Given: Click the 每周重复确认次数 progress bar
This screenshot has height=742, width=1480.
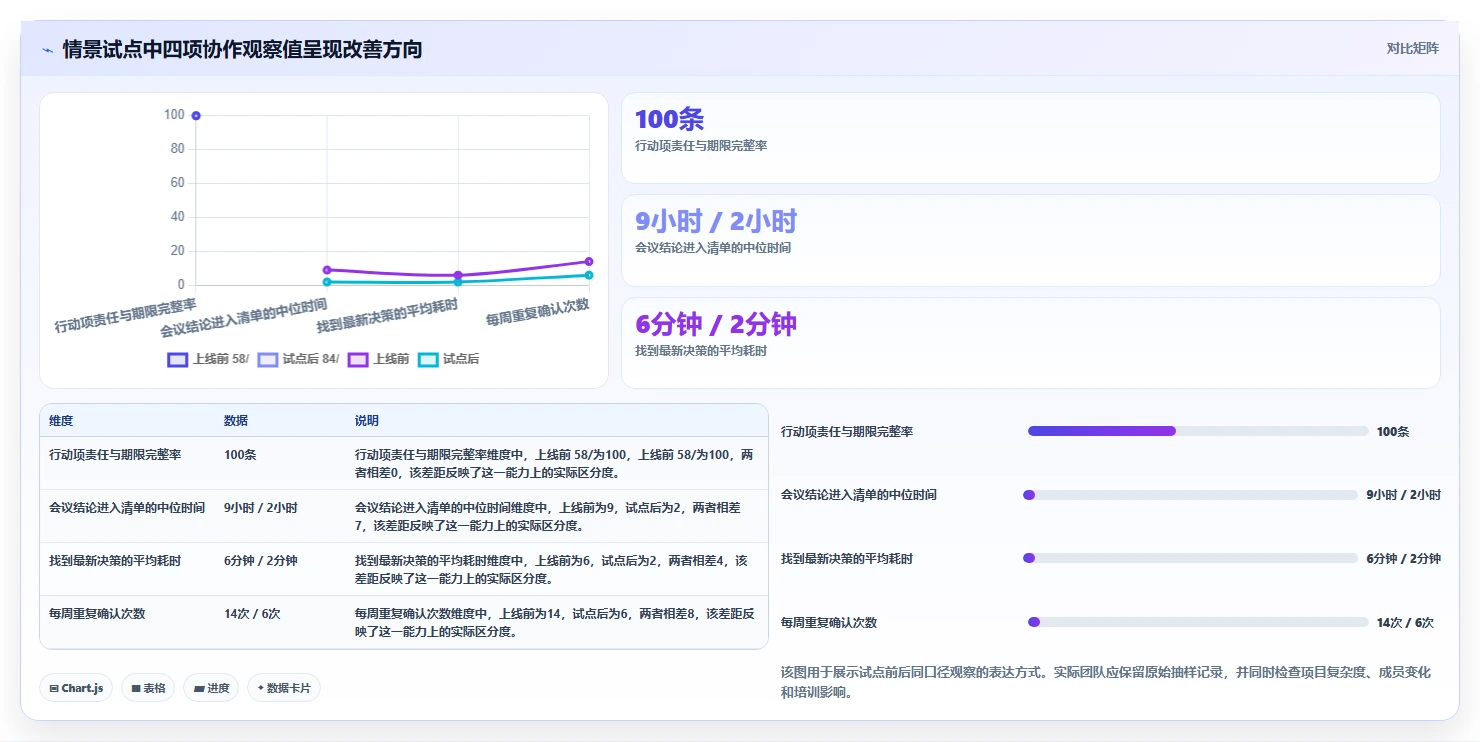Looking at the screenshot, I should pos(1198,622).
